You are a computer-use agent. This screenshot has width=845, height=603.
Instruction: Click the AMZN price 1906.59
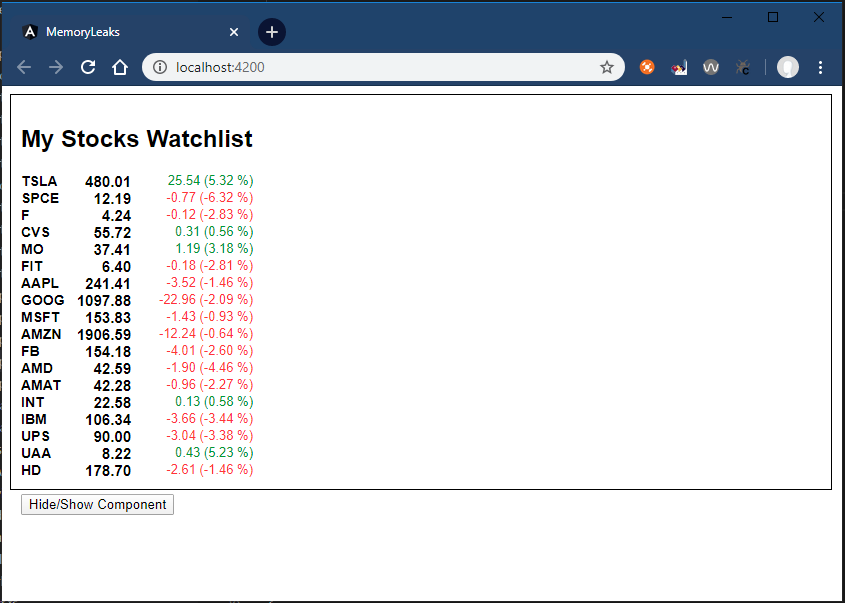(x=104, y=335)
